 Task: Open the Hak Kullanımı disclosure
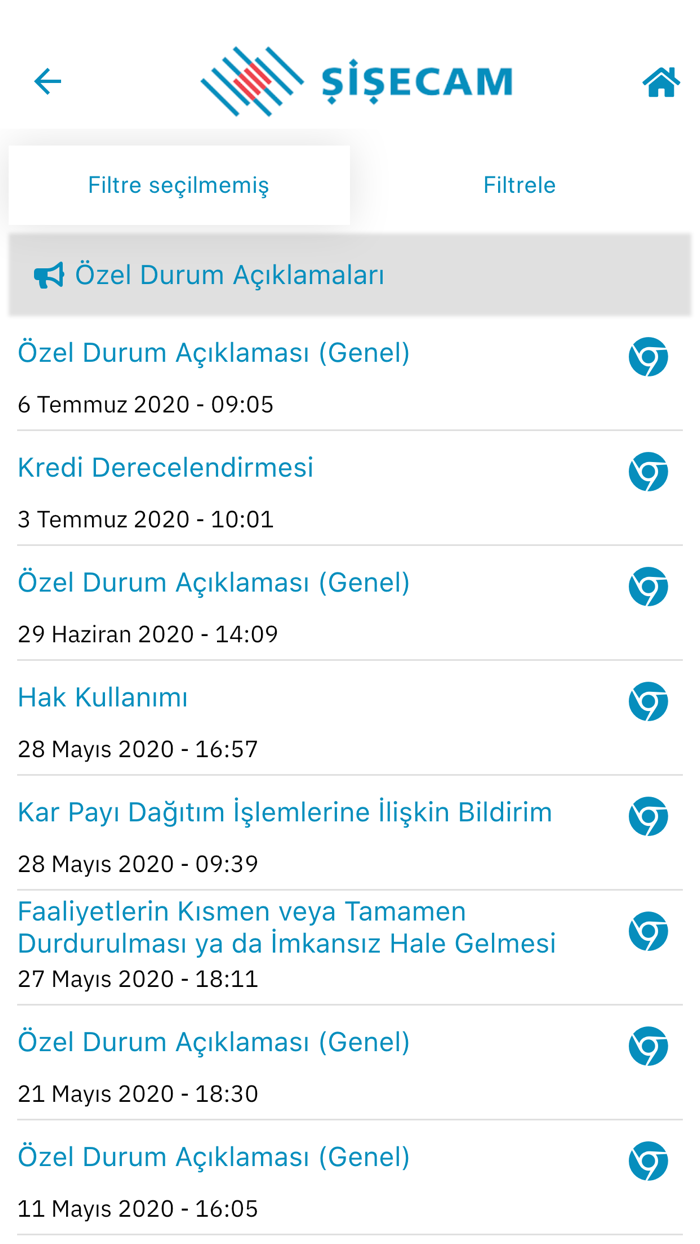pyautogui.click(x=103, y=697)
